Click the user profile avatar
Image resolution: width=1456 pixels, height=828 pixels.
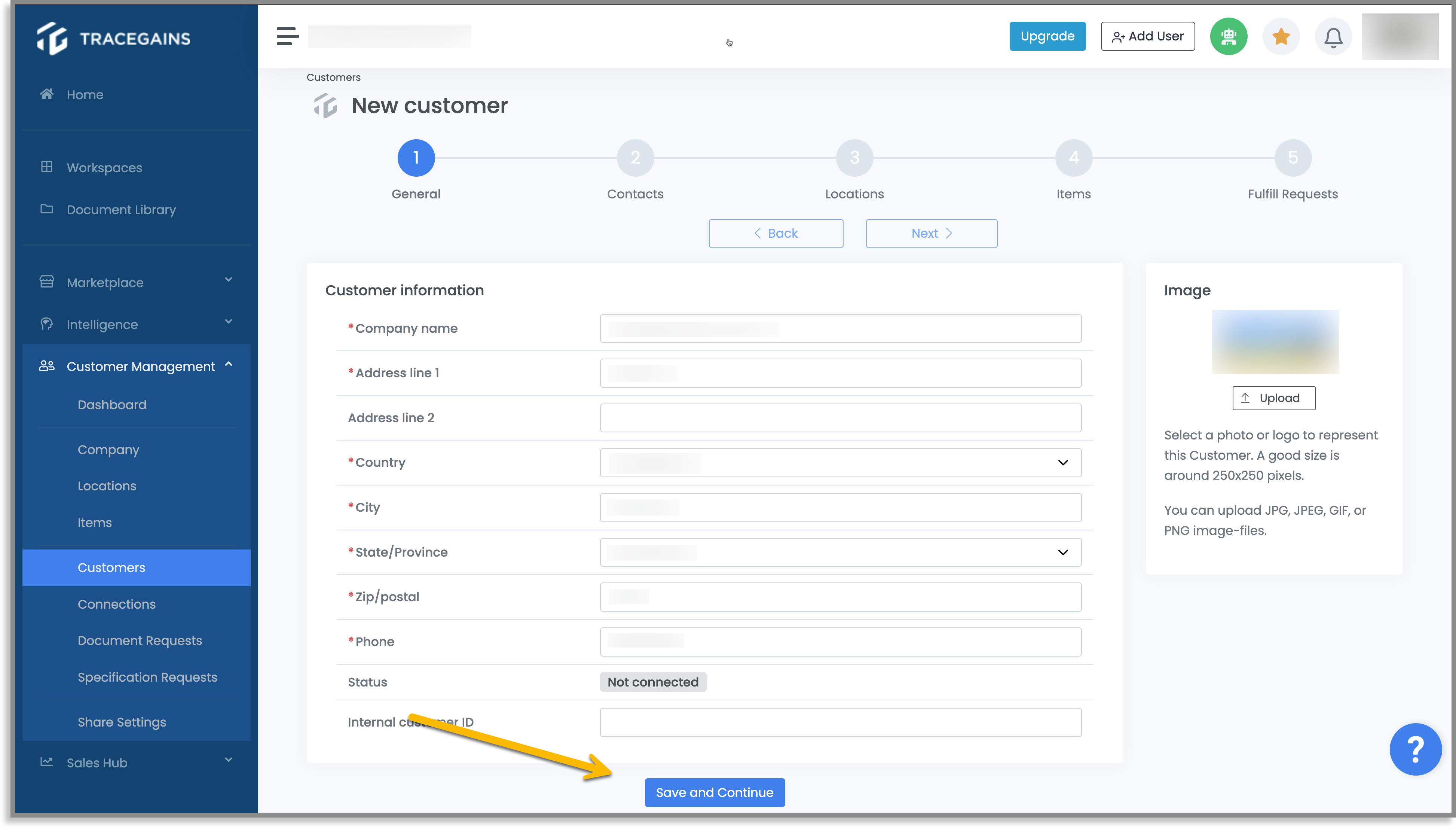(1400, 36)
